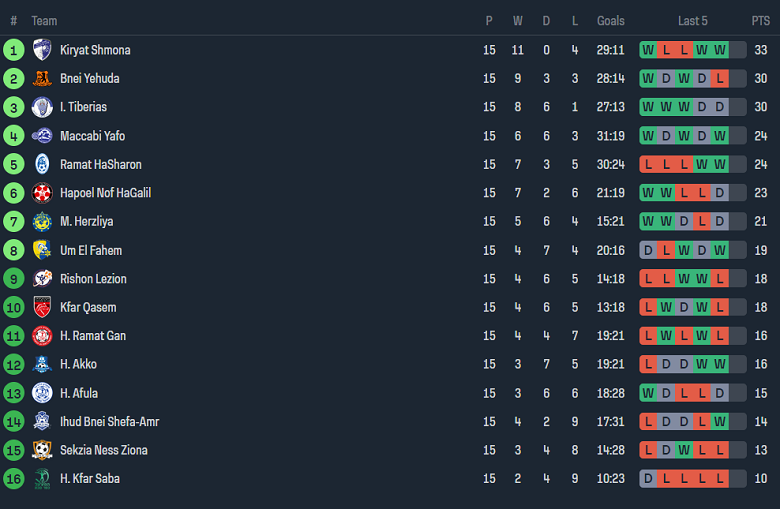
Task: Open Ramat HaSharon team link
Action: [100, 164]
